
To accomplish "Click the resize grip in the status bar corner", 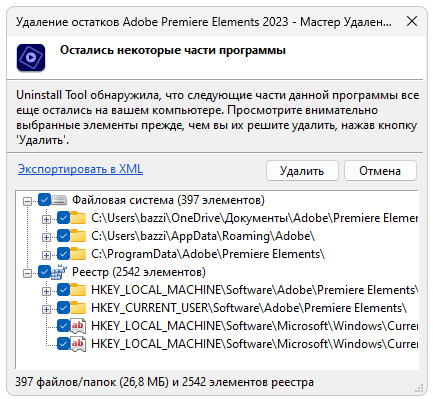I will pyautogui.click(x=419, y=388).
